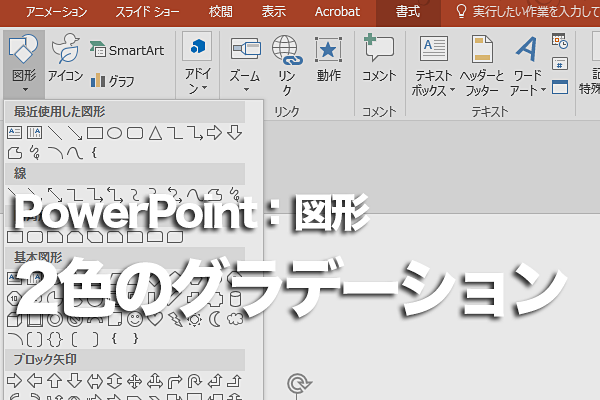Screen dimensions: 600x400
Task: Pick curve tool in recently used shapes
Action: (x=75, y=153)
